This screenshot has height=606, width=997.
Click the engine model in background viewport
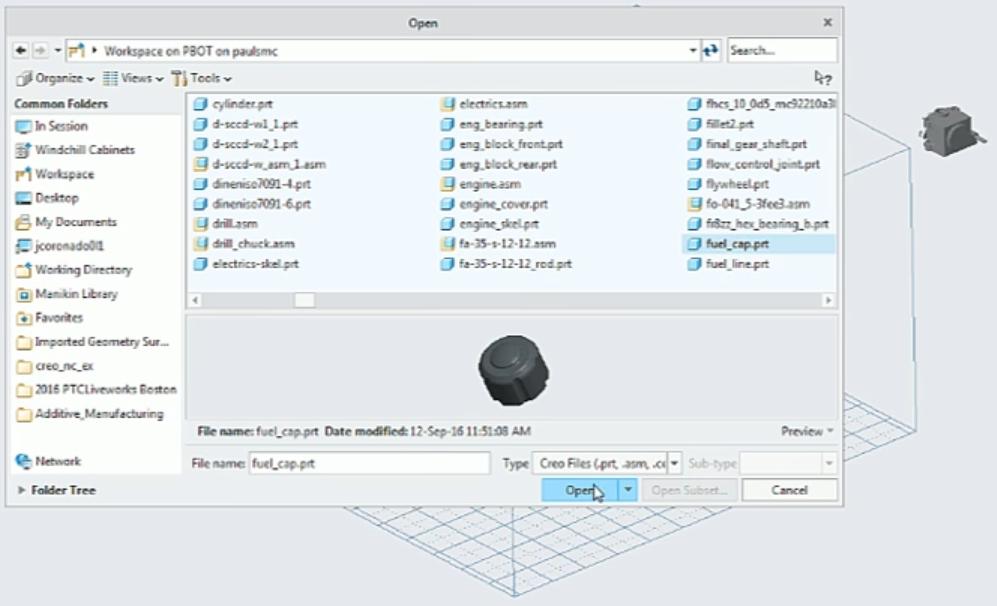pyautogui.click(x=951, y=132)
